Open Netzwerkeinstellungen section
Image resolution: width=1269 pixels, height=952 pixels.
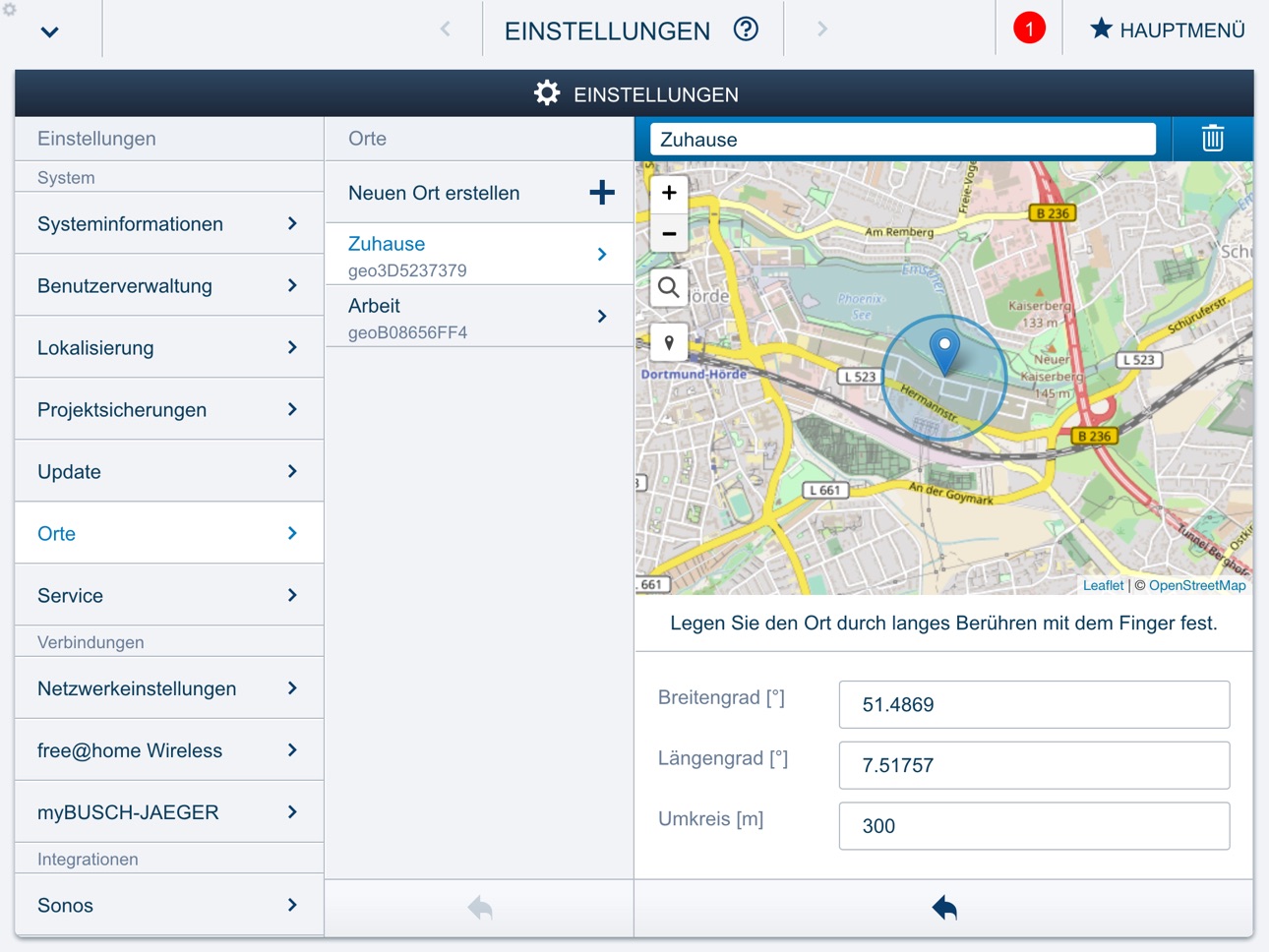tap(169, 688)
